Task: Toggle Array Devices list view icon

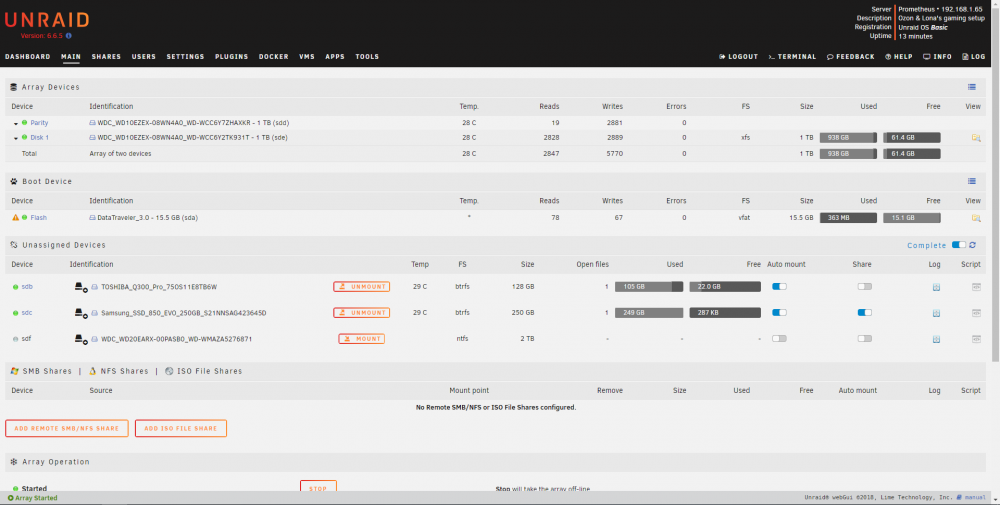Action: pyautogui.click(x=971, y=87)
